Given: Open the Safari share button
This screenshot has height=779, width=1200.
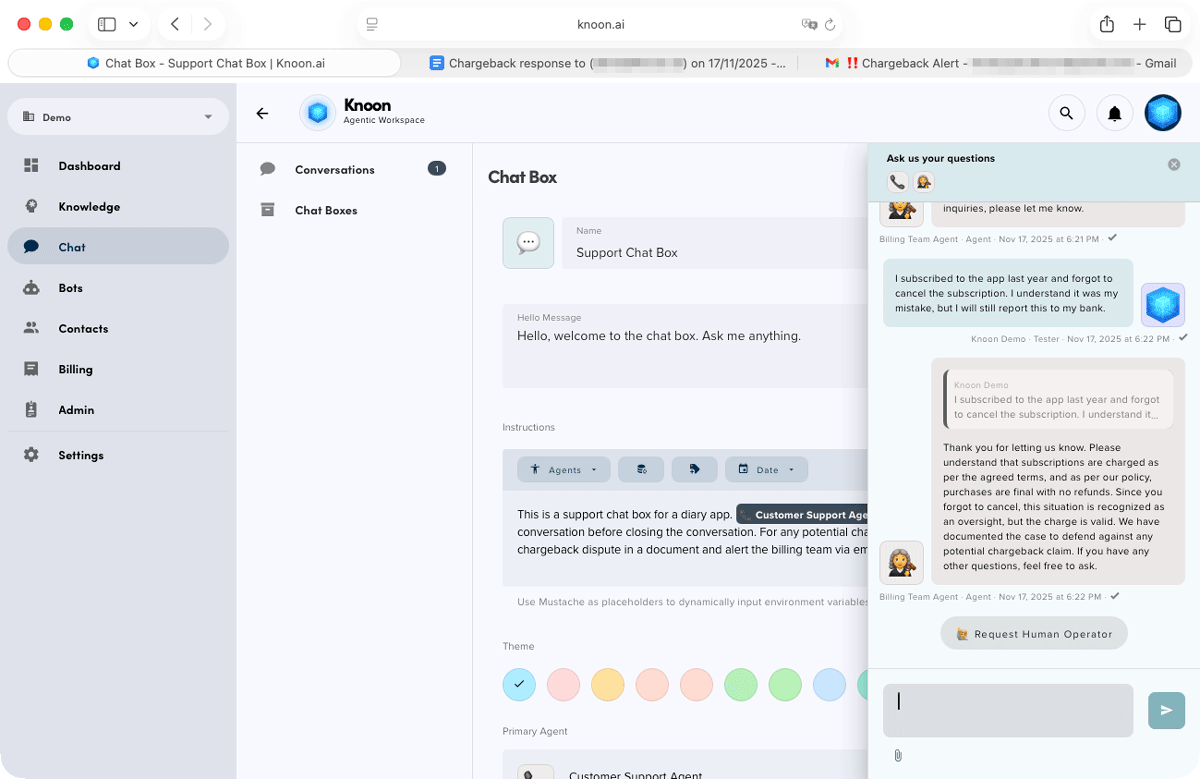Looking at the screenshot, I should coord(1107,24).
